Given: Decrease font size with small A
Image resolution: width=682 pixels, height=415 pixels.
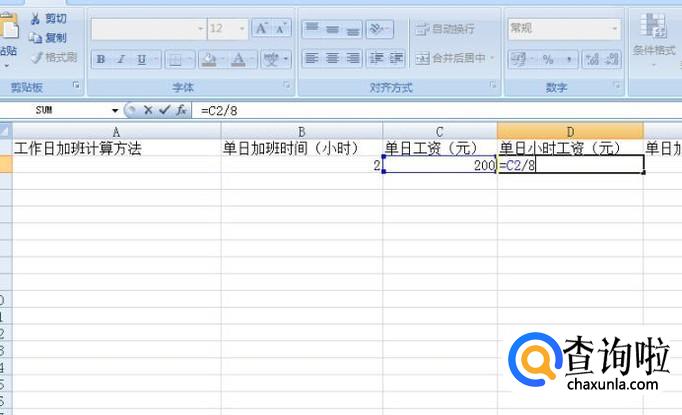Looking at the screenshot, I should click(281, 29).
